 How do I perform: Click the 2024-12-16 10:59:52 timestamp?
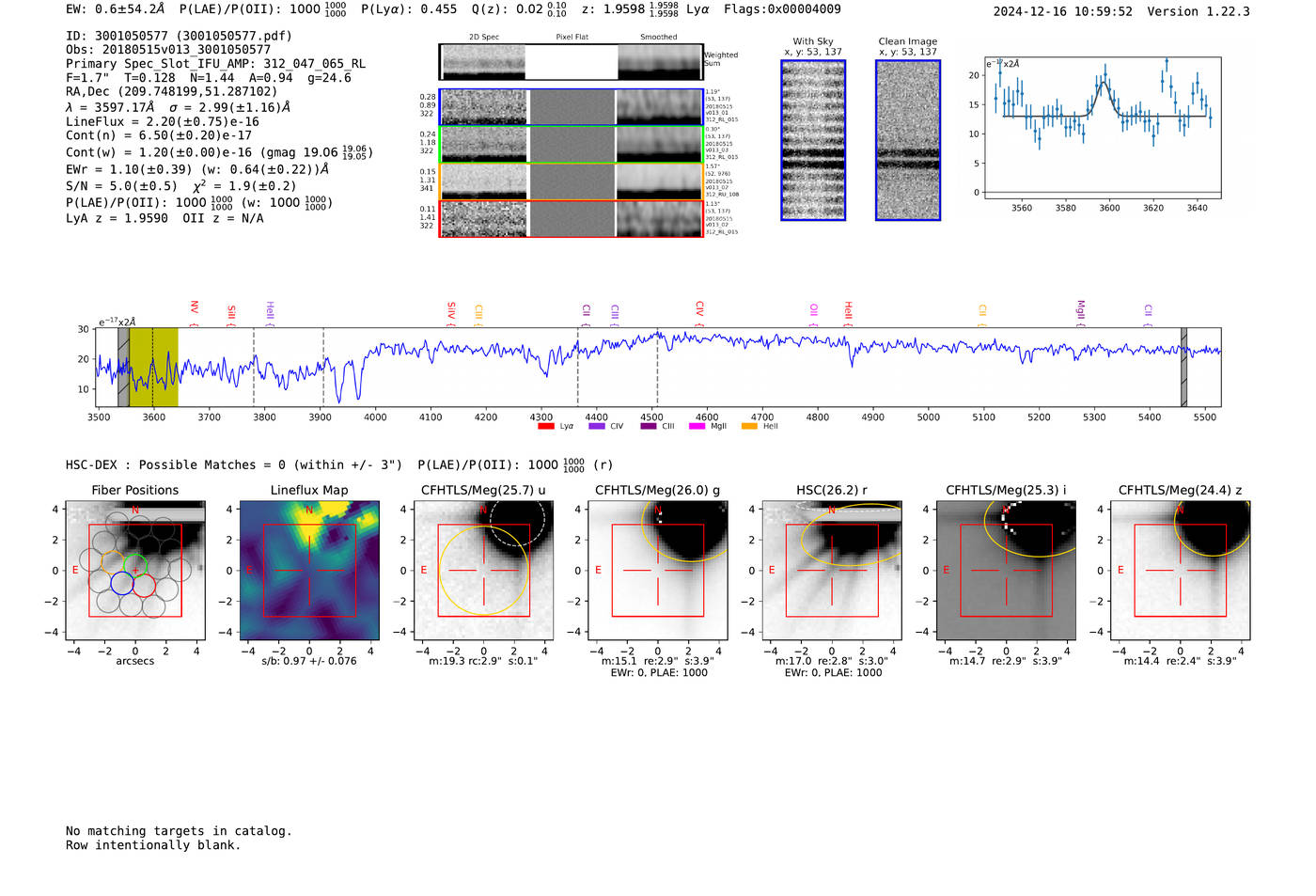coord(1062,12)
